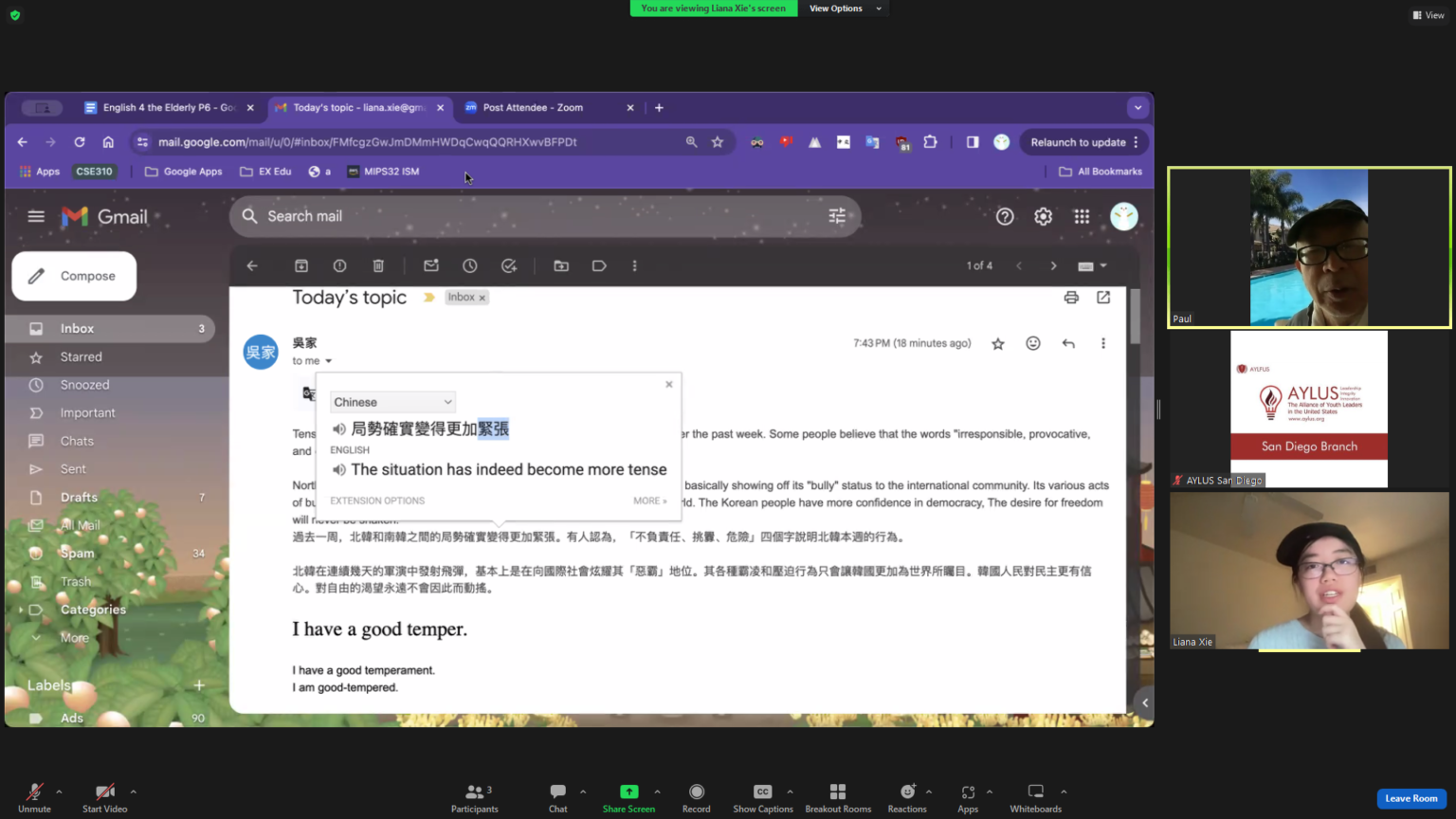Image resolution: width=1456 pixels, height=819 pixels.
Task: Click the browser back arrow
Action: [x=23, y=142]
